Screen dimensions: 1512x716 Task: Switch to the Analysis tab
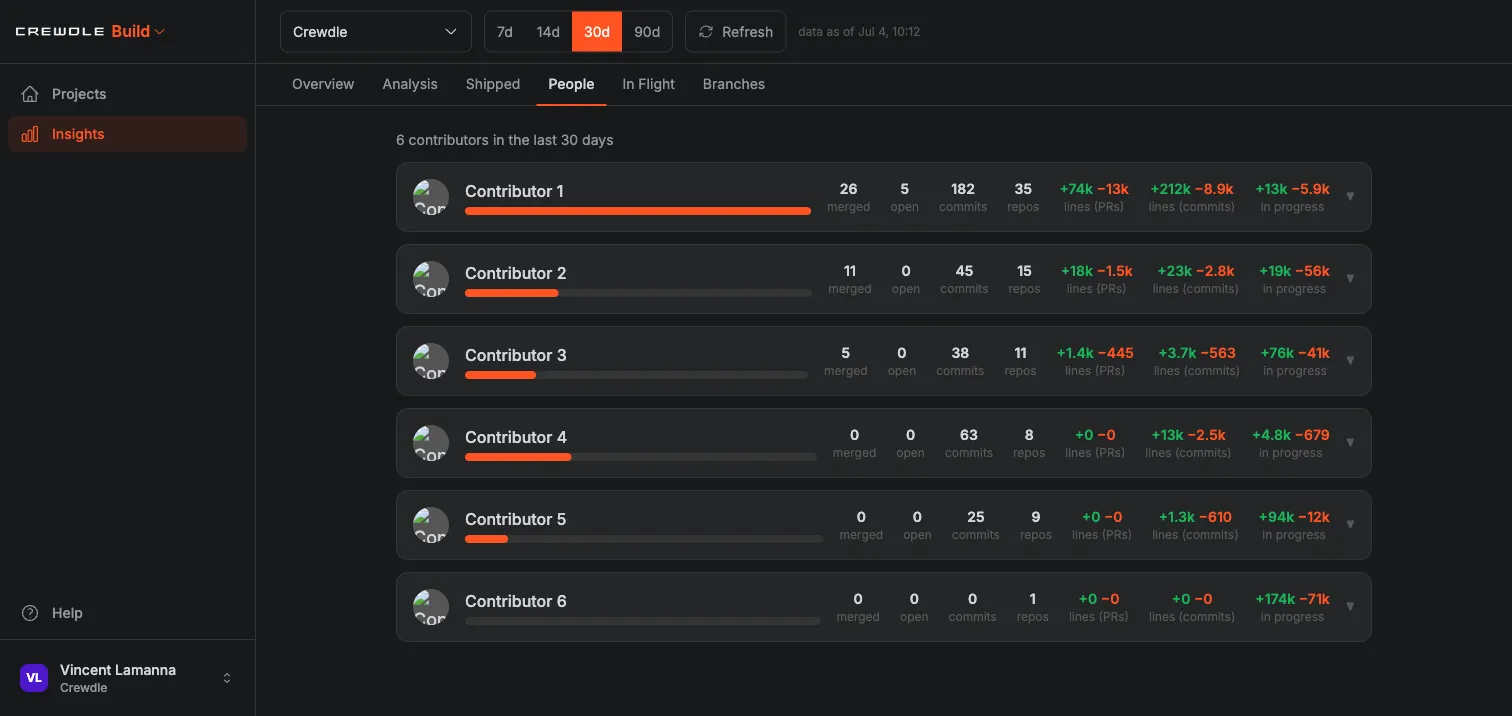tap(410, 84)
